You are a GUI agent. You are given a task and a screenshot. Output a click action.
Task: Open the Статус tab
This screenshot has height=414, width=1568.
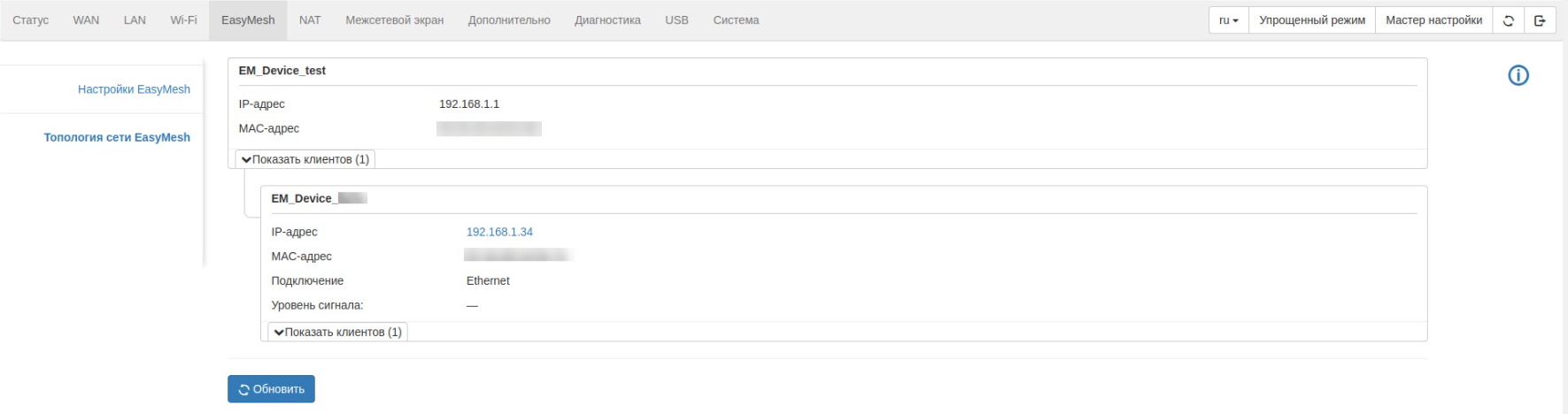[31, 20]
